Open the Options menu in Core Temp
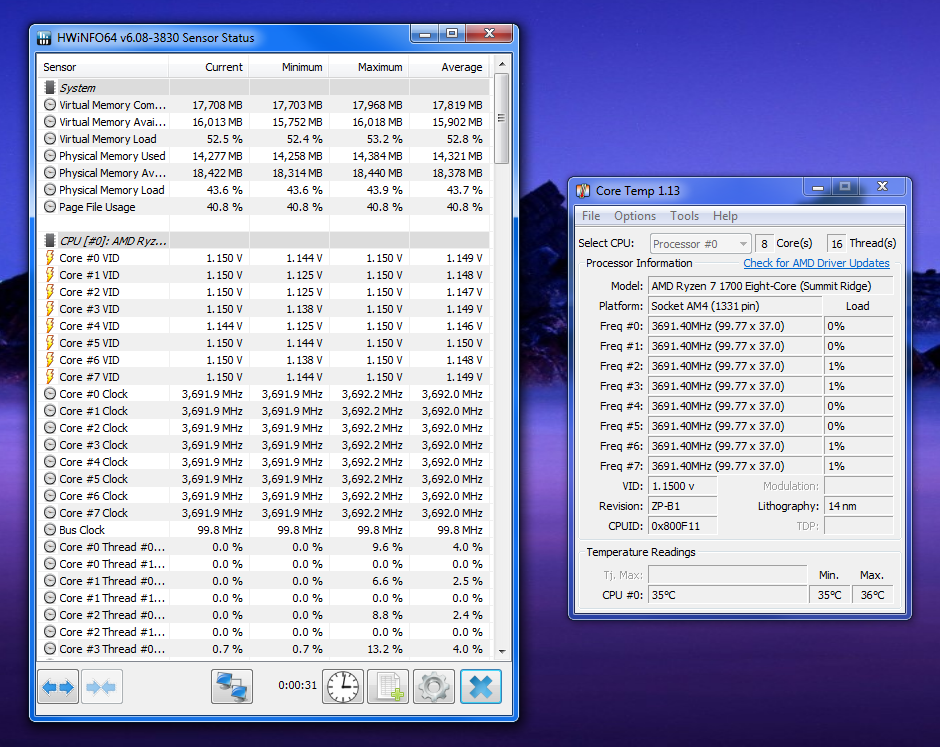940x747 pixels. click(634, 216)
